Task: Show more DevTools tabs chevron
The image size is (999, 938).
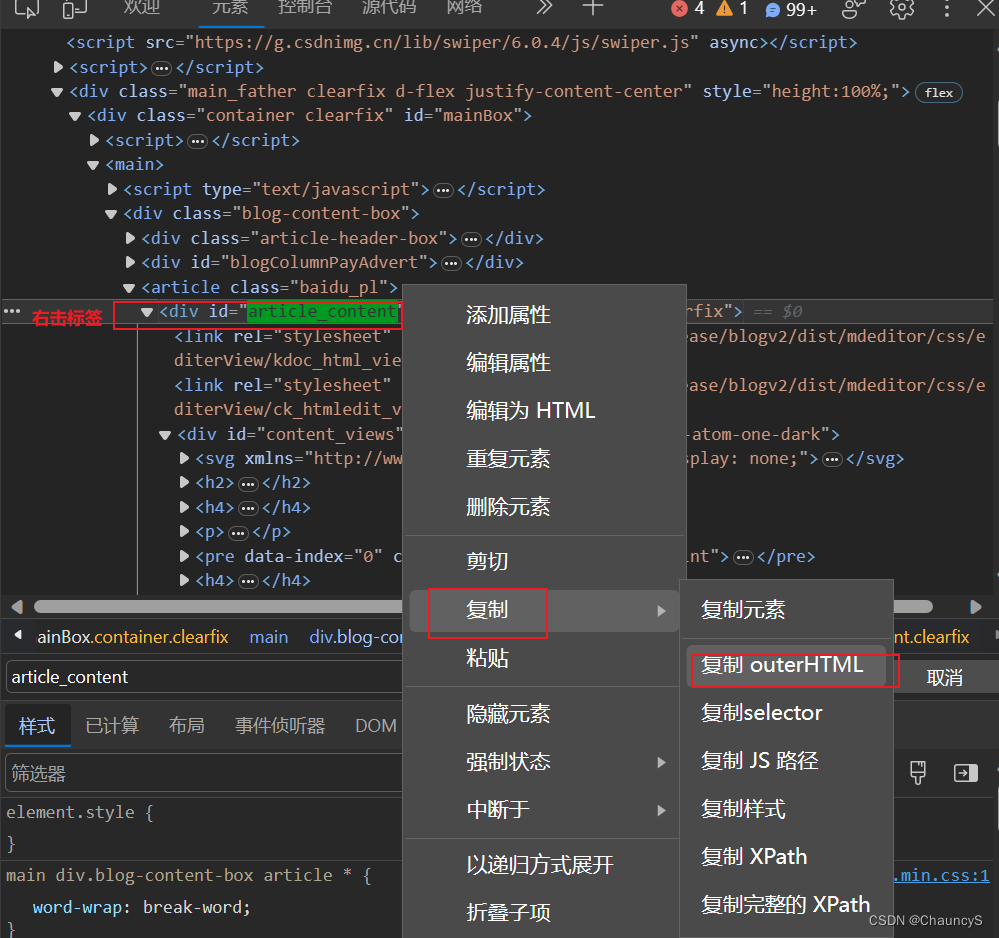Action: 544,8
